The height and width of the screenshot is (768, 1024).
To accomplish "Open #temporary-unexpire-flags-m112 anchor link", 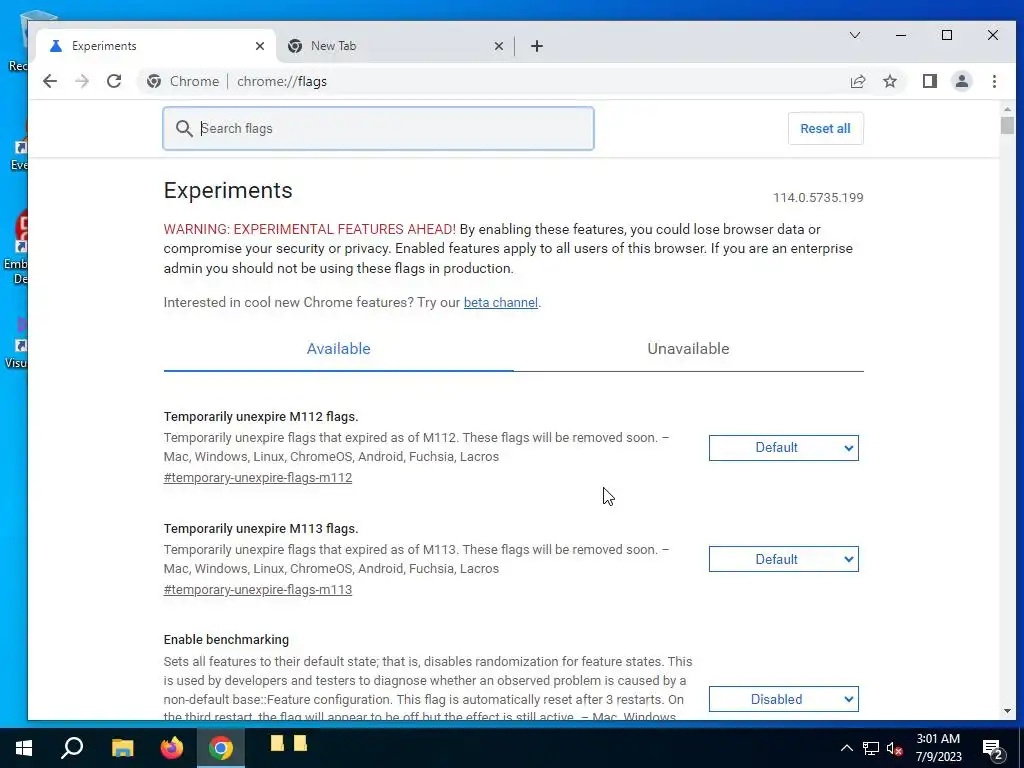I will coord(258,477).
